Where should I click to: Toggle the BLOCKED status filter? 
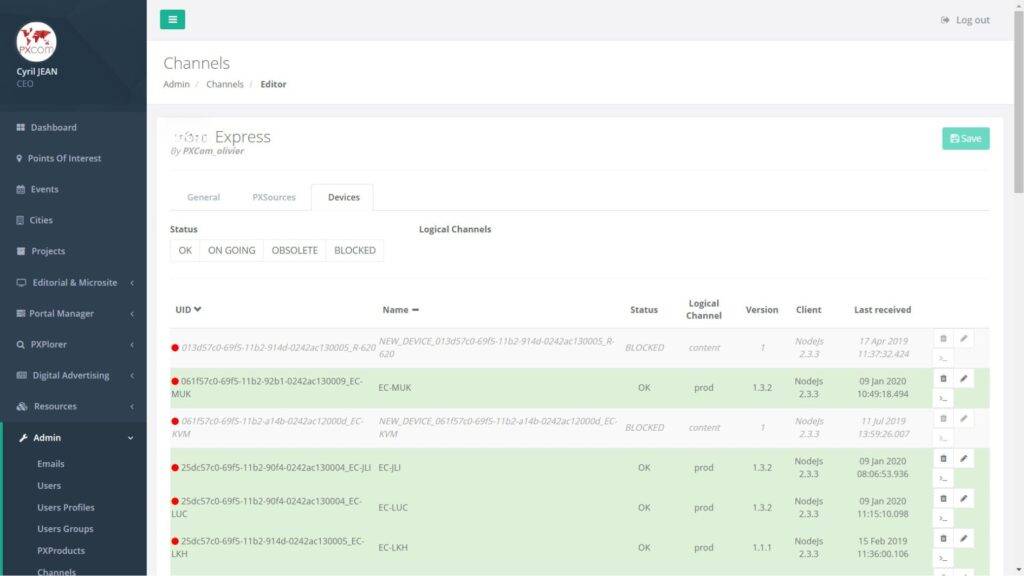coord(355,250)
